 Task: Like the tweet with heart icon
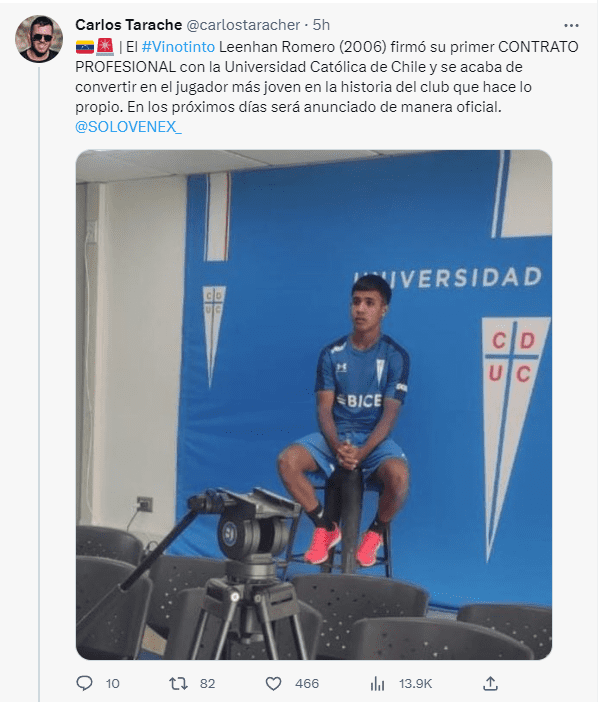(x=273, y=684)
